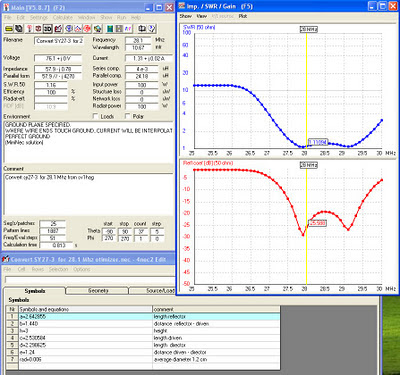Screen dimensions: 400x375
Task: Click the Phi start field showing 270
Action: tap(109, 238)
